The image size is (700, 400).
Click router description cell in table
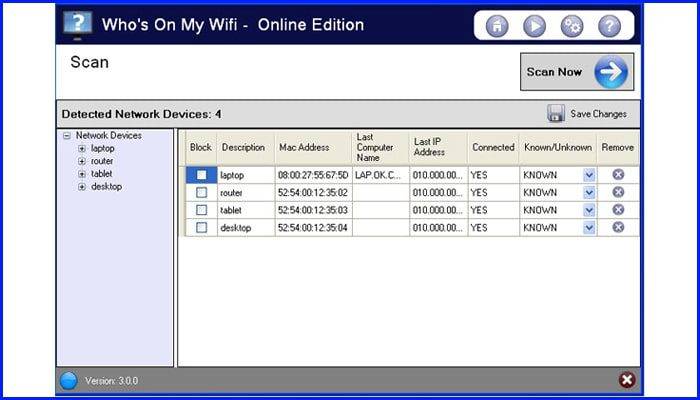point(246,192)
